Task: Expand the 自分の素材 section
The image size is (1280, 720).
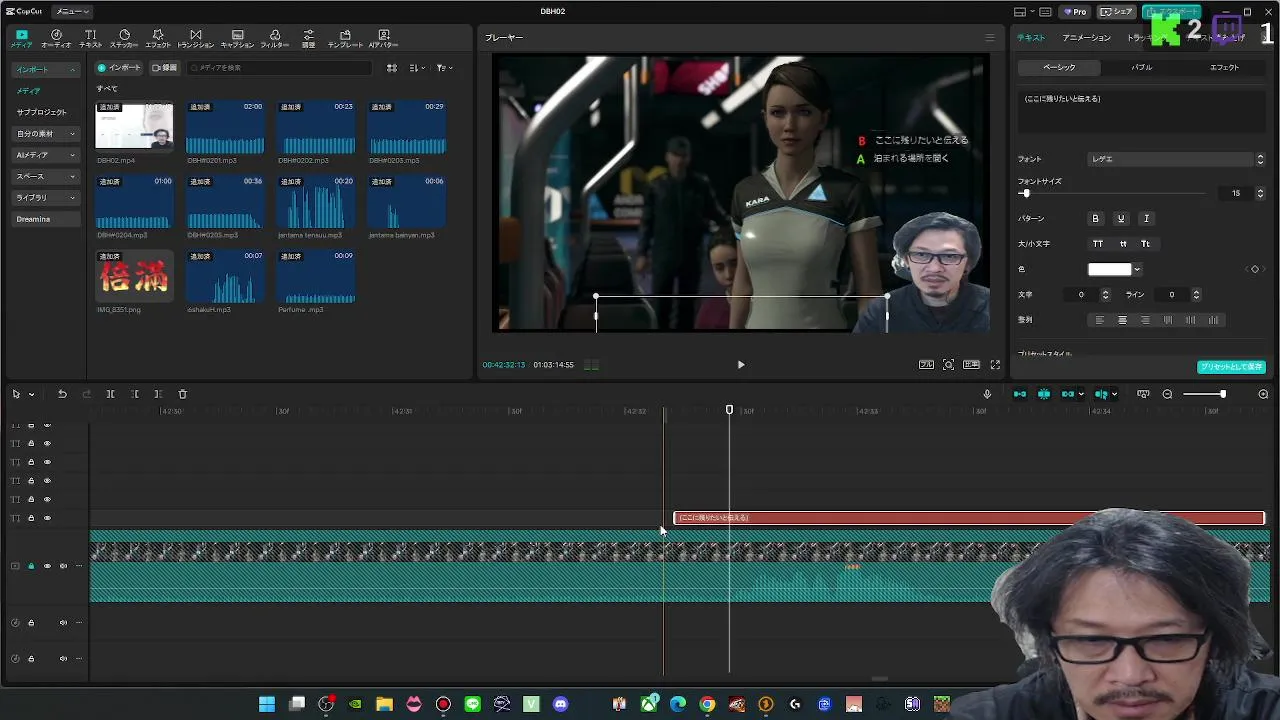Action: click(x=46, y=134)
